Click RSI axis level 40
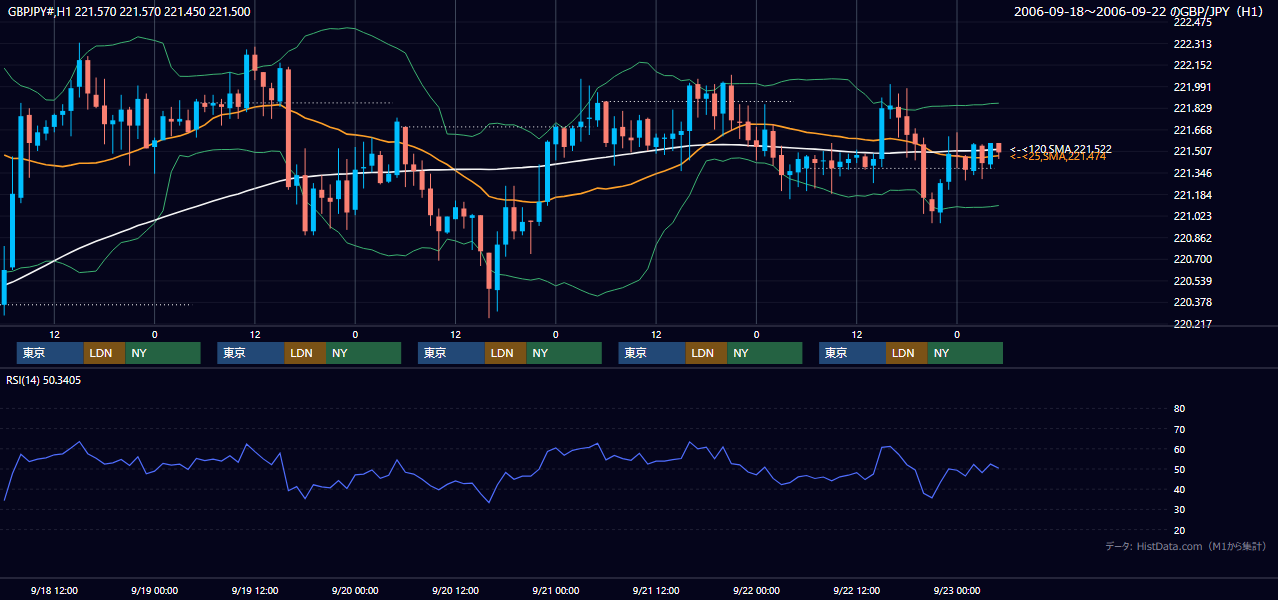1278x600 pixels. click(1179, 489)
